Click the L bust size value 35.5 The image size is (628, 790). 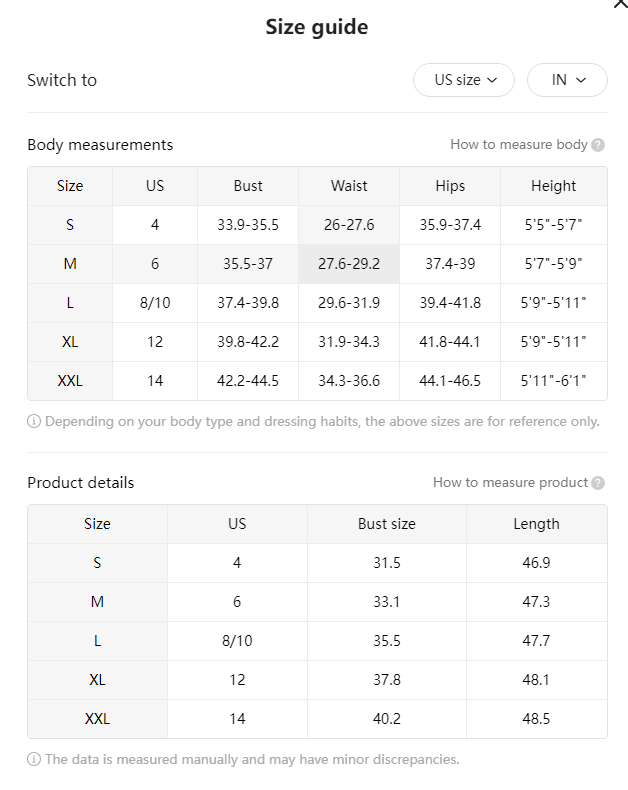[387, 641]
